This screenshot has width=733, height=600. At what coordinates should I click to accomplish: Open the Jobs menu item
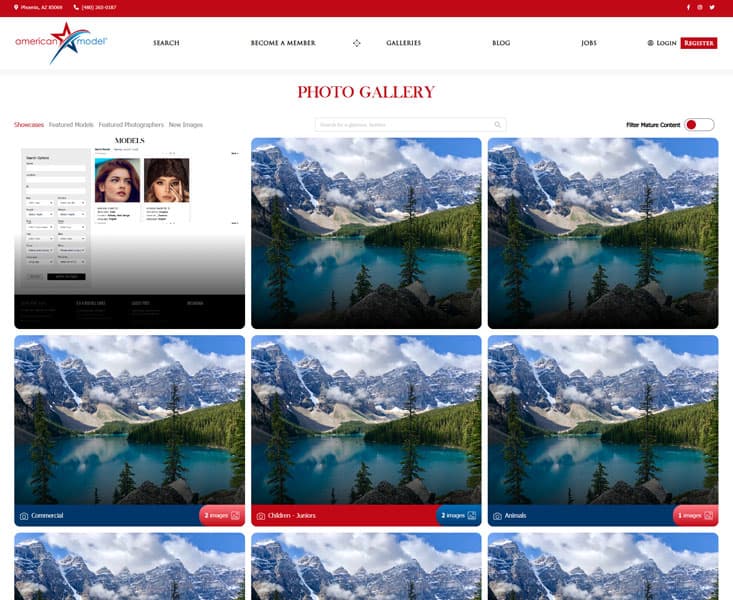pyautogui.click(x=589, y=43)
